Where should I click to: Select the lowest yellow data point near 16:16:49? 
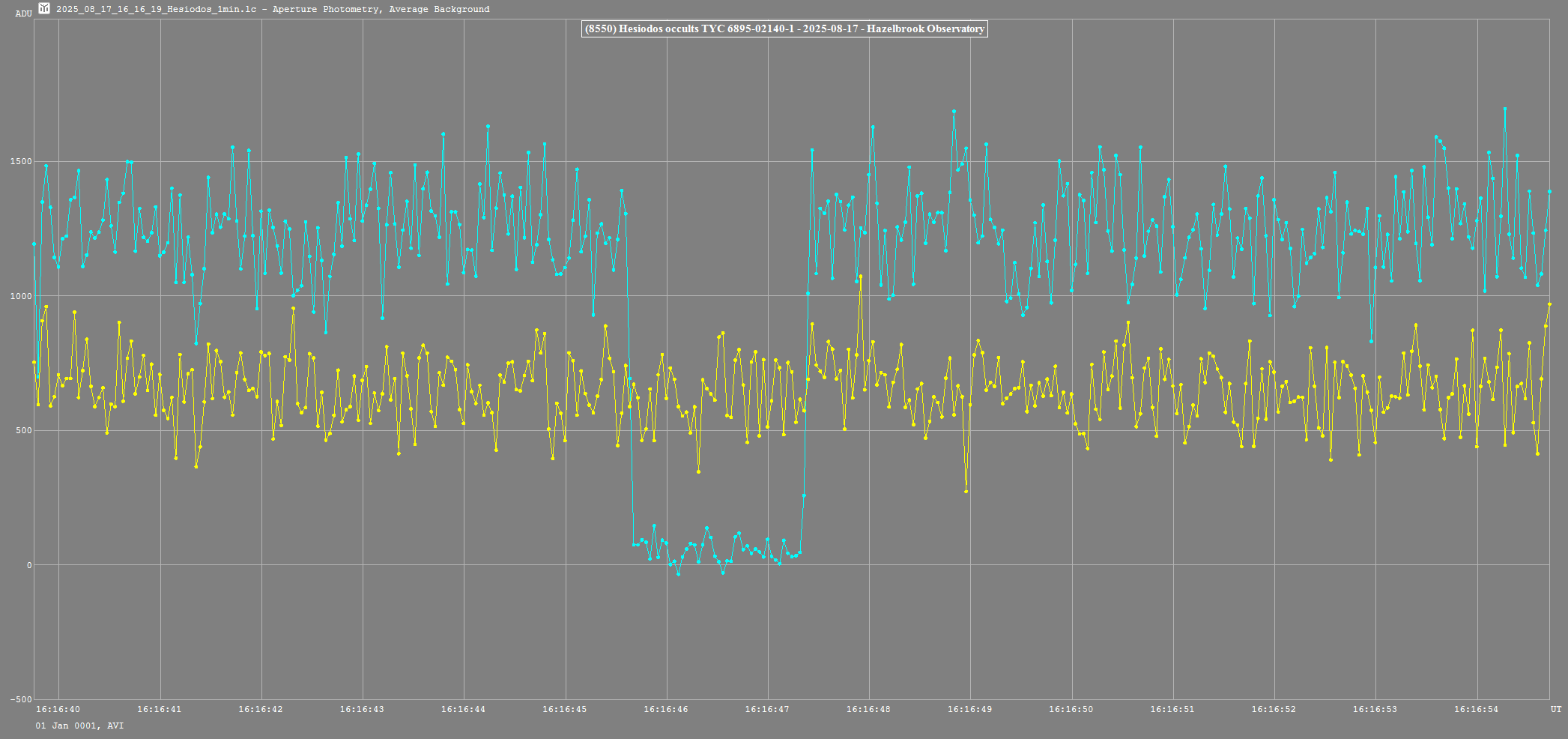pyautogui.click(x=966, y=492)
